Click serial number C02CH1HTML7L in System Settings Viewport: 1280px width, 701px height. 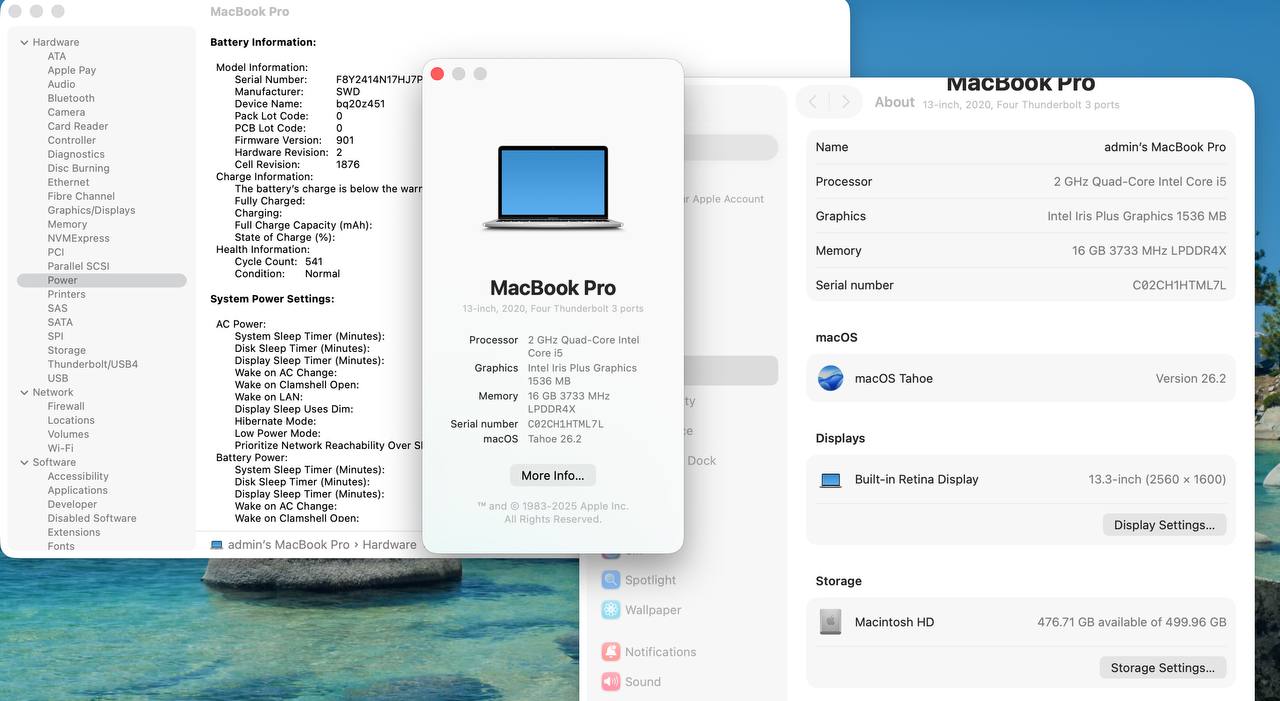1179,285
